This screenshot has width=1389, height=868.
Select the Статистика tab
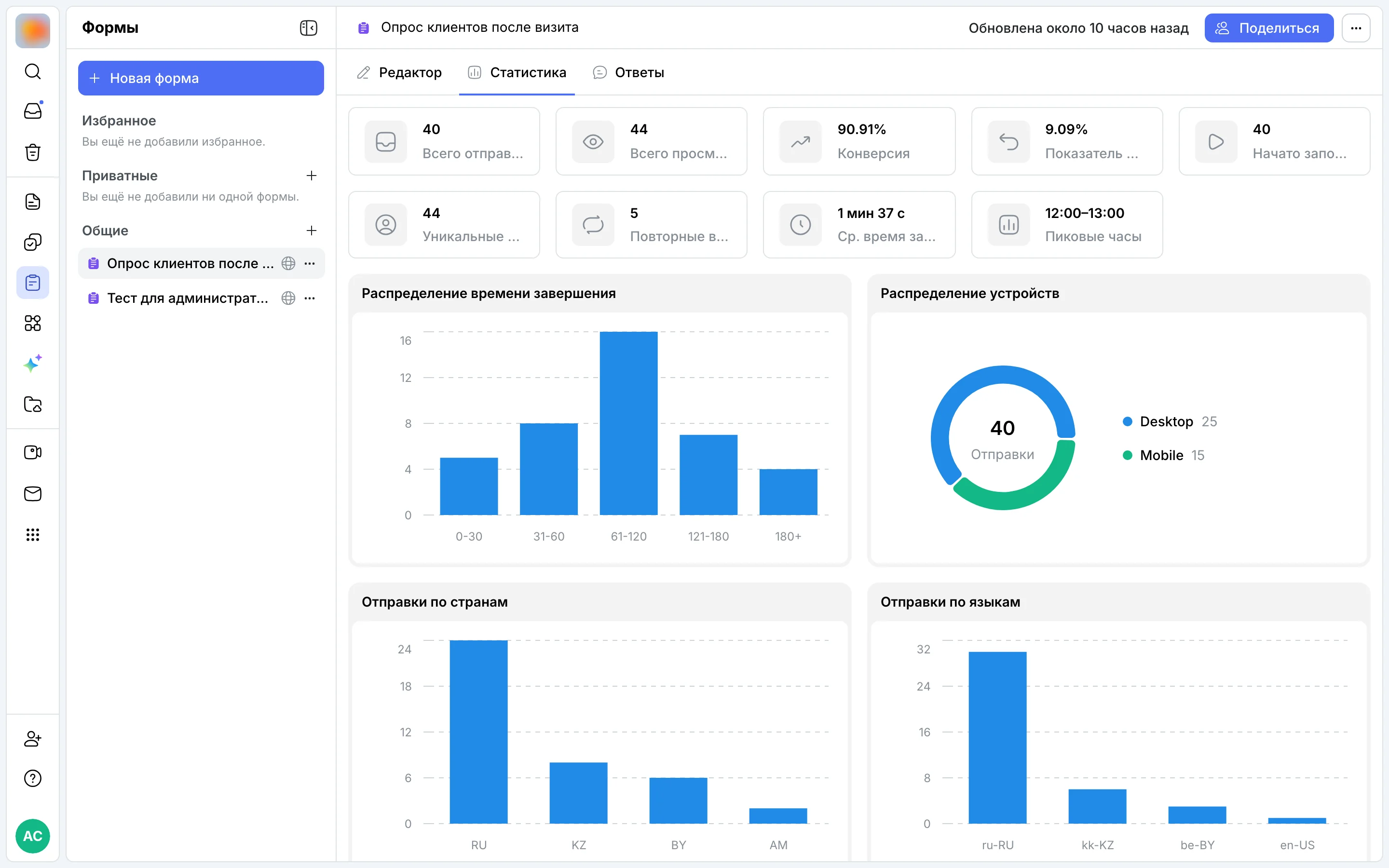(x=517, y=72)
